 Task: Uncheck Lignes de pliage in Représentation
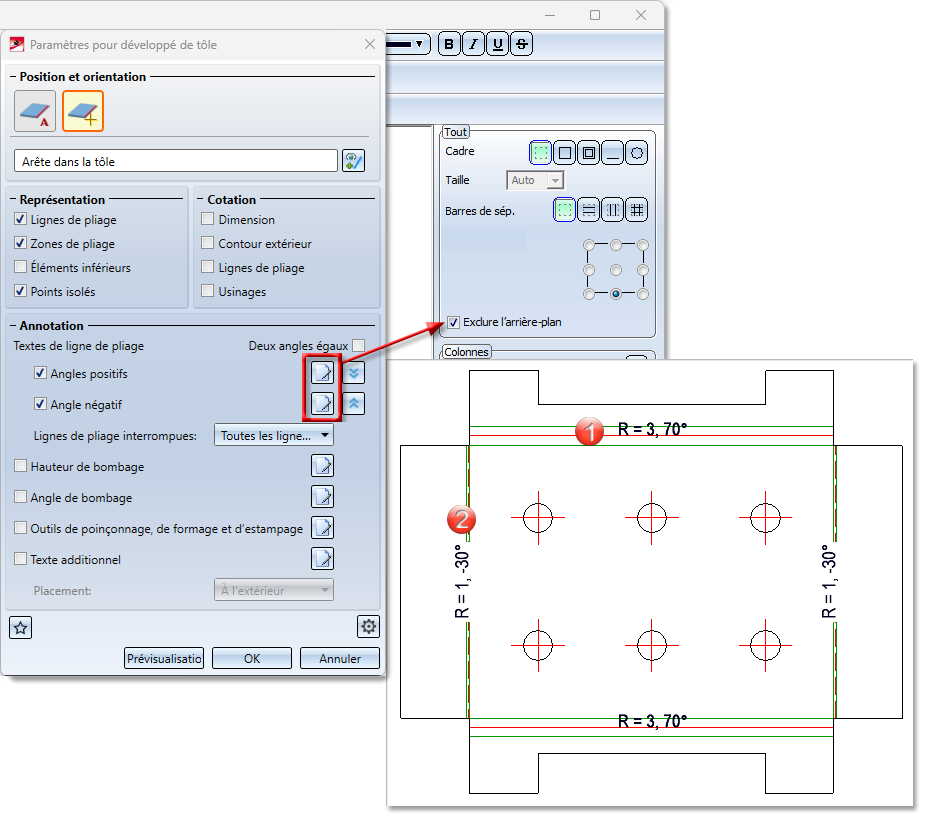tap(21, 219)
